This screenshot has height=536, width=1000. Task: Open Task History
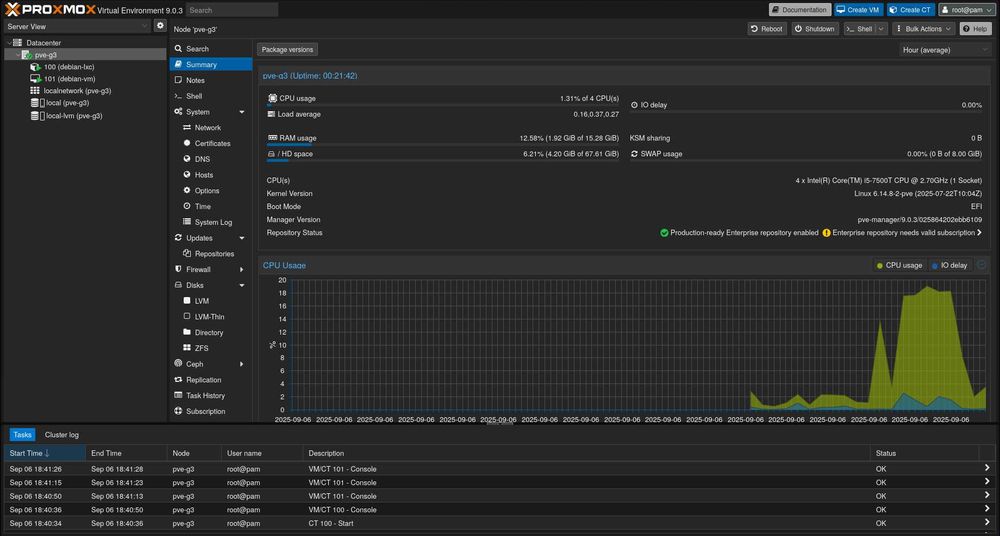(210, 396)
